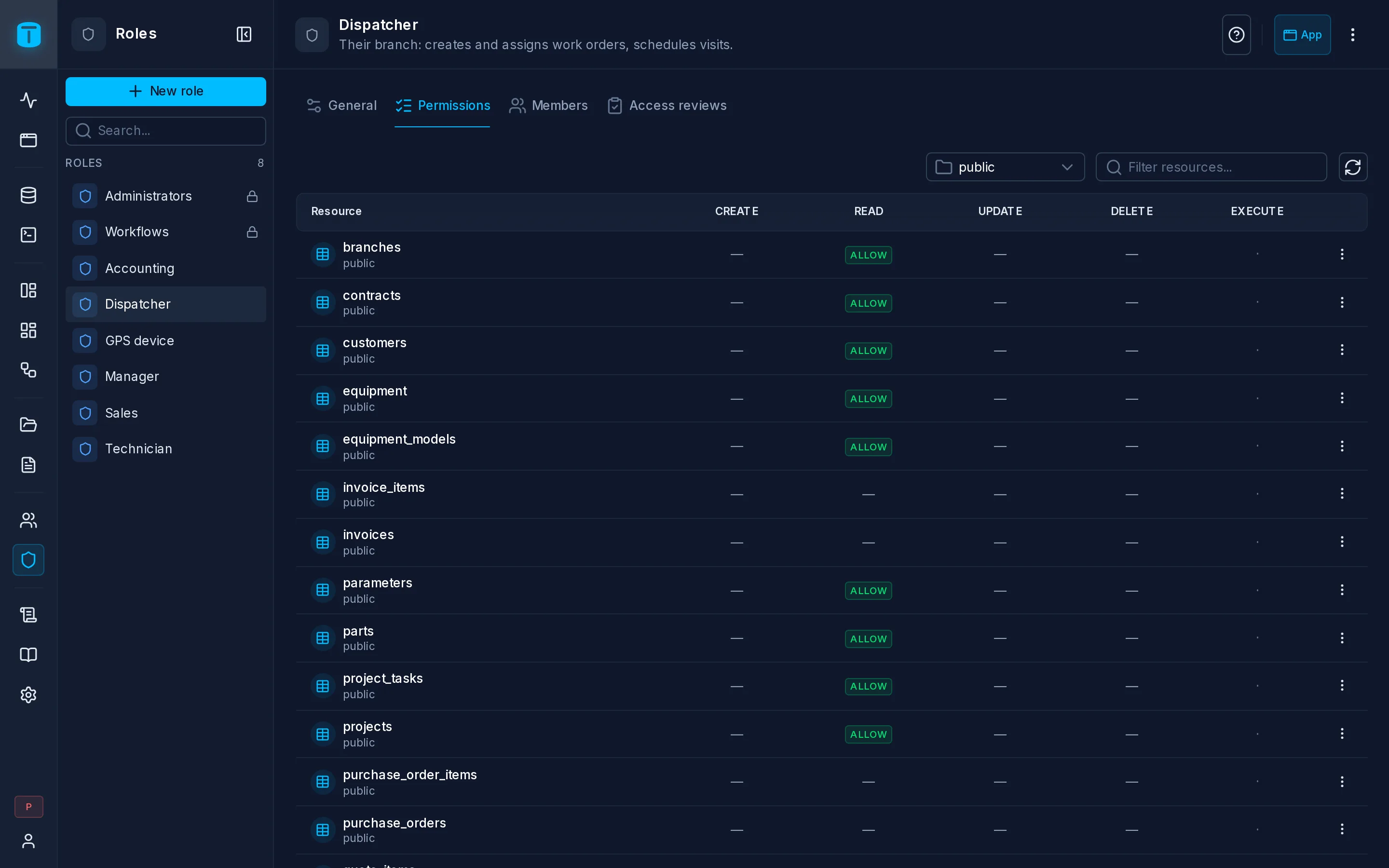This screenshot has width=1389, height=868.
Task: Open row actions for purchase_orders
Action: pyautogui.click(x=1342, y=829)
